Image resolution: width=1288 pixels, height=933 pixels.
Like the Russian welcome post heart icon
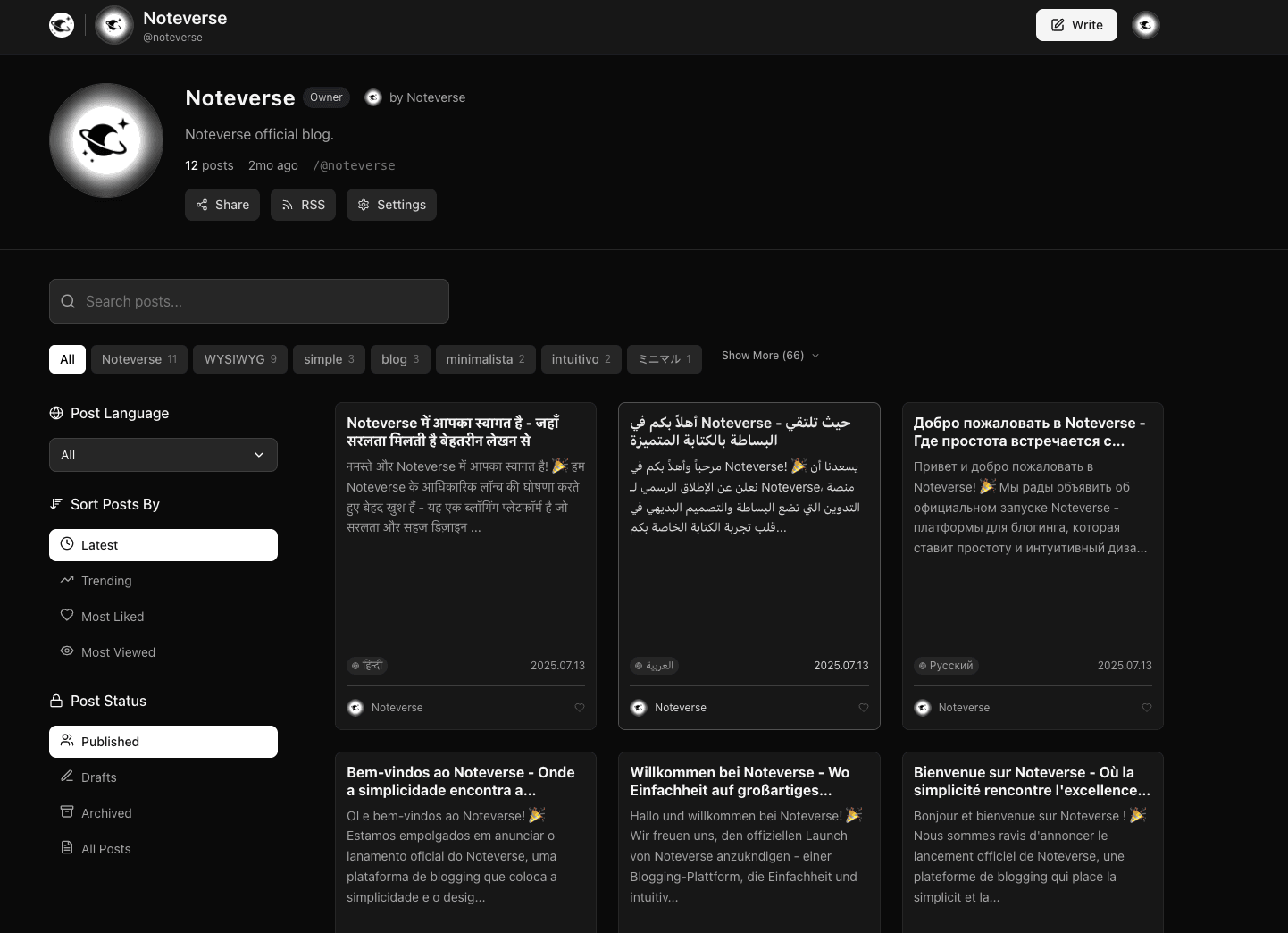tap(1147, 708)
